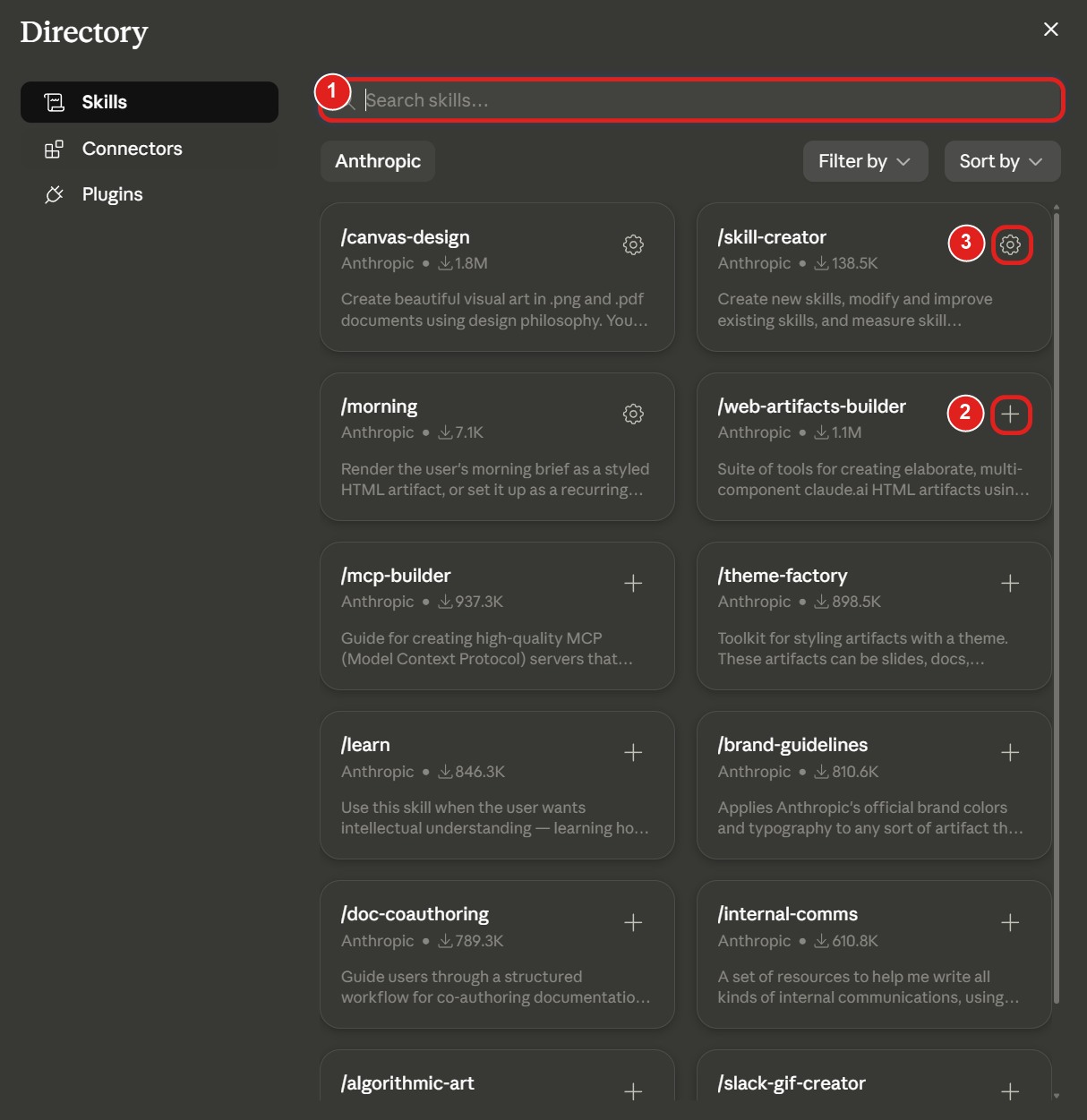Click download icon on /internal-comms card

[821, 941]
